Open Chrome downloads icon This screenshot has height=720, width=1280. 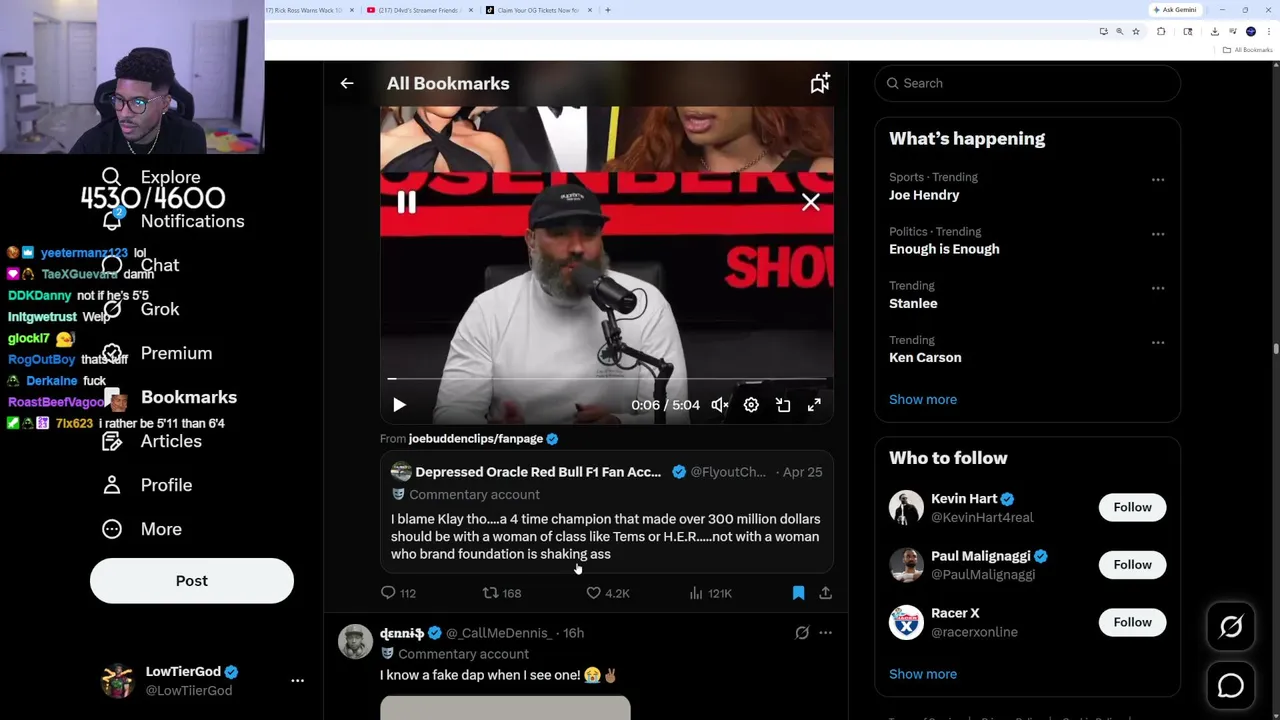1214,31
